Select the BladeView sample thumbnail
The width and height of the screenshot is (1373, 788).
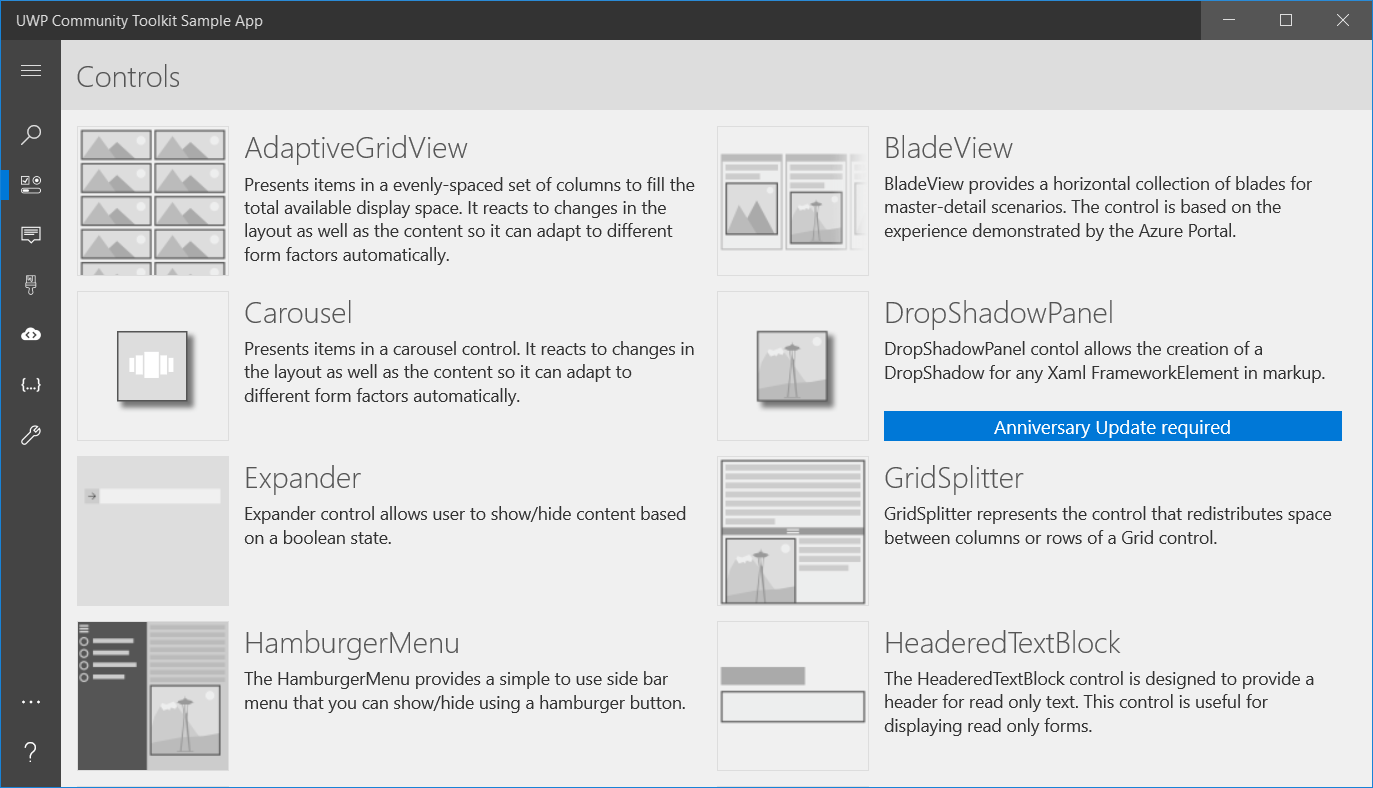point(793,201)
